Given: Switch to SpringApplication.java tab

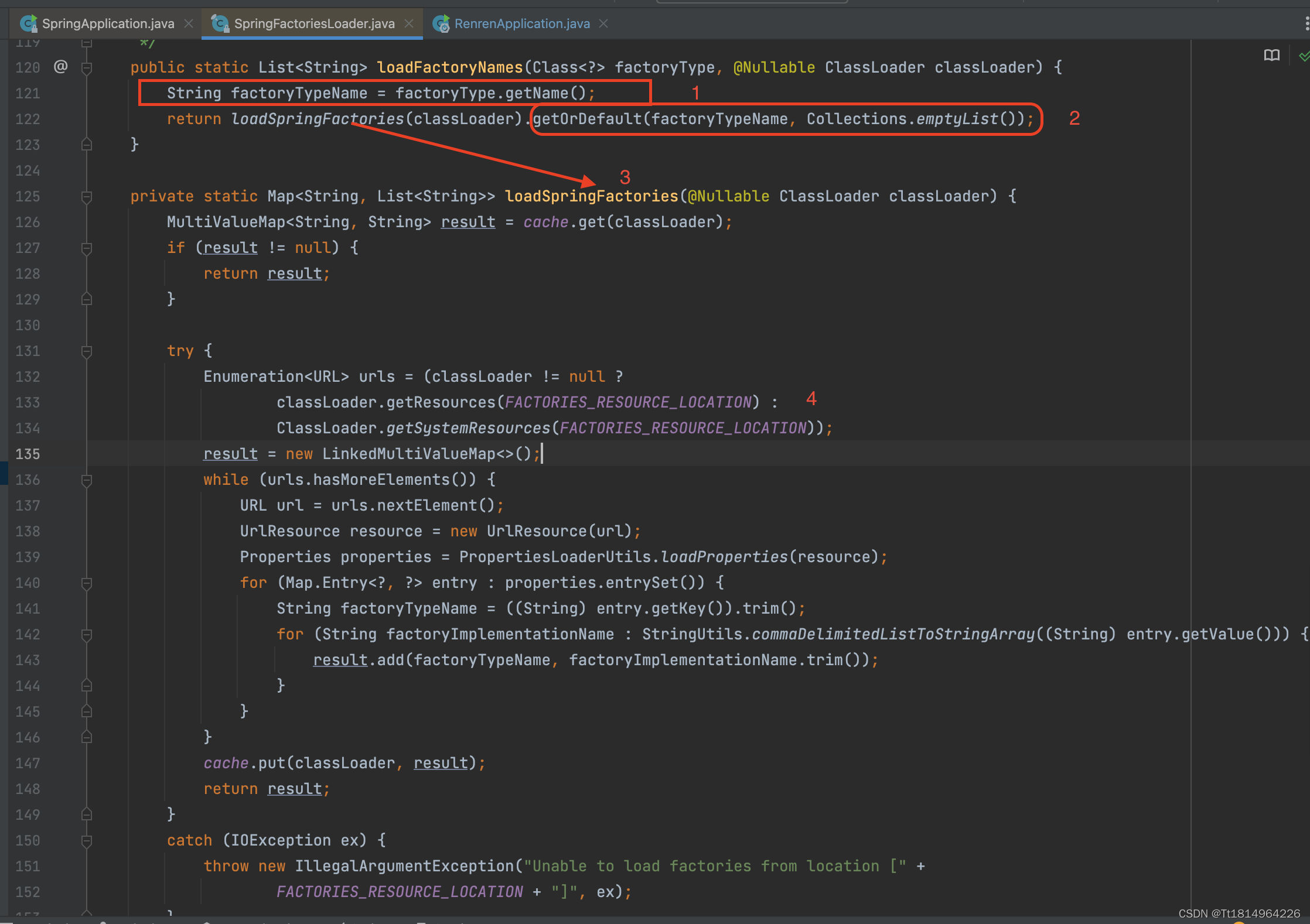Looking at the screenshot, I should coord(108,23).
